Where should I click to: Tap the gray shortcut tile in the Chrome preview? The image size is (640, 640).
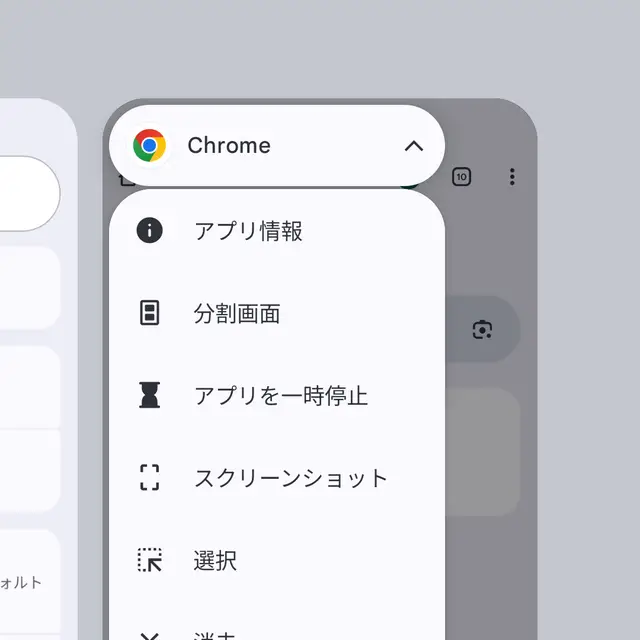[x=483, y=452]
